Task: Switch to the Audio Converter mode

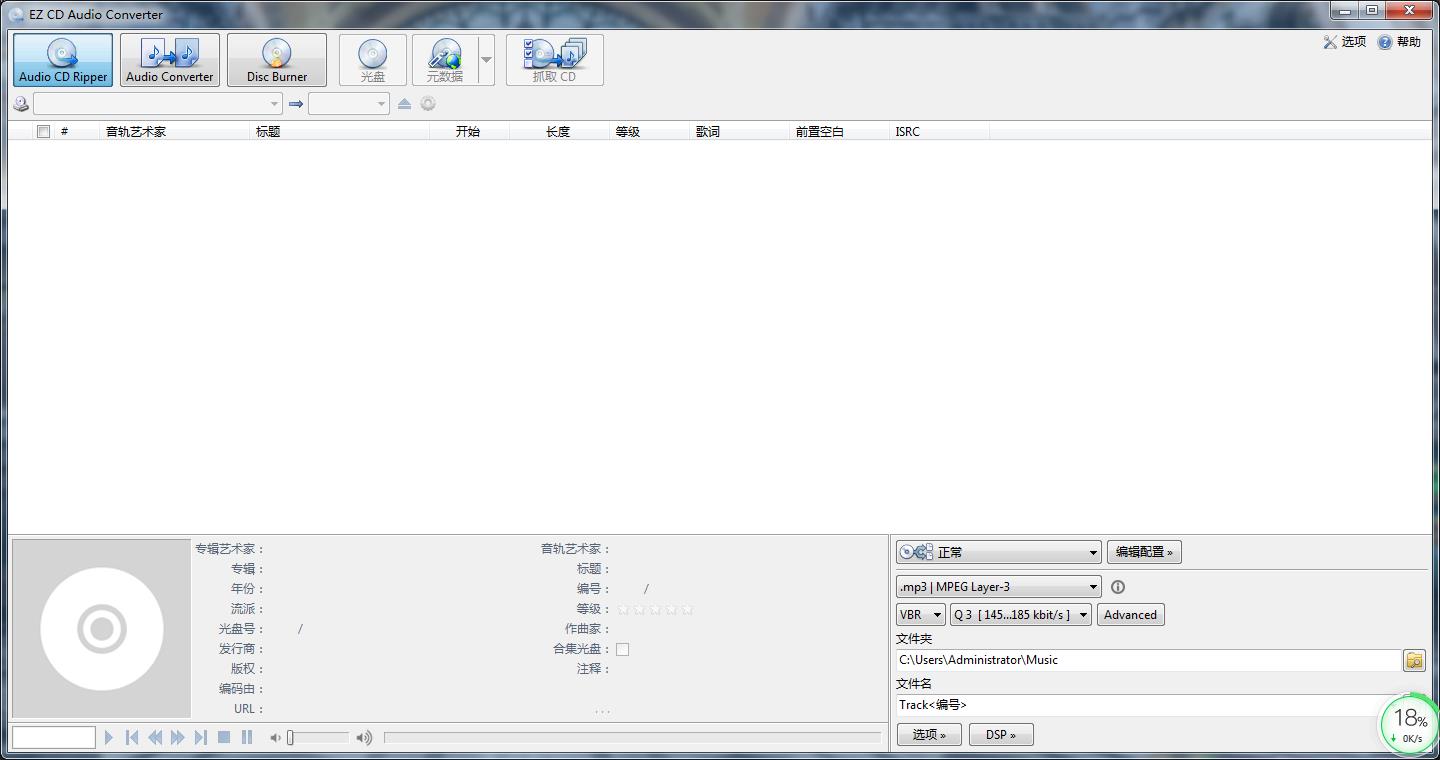Action: [170, 60]
